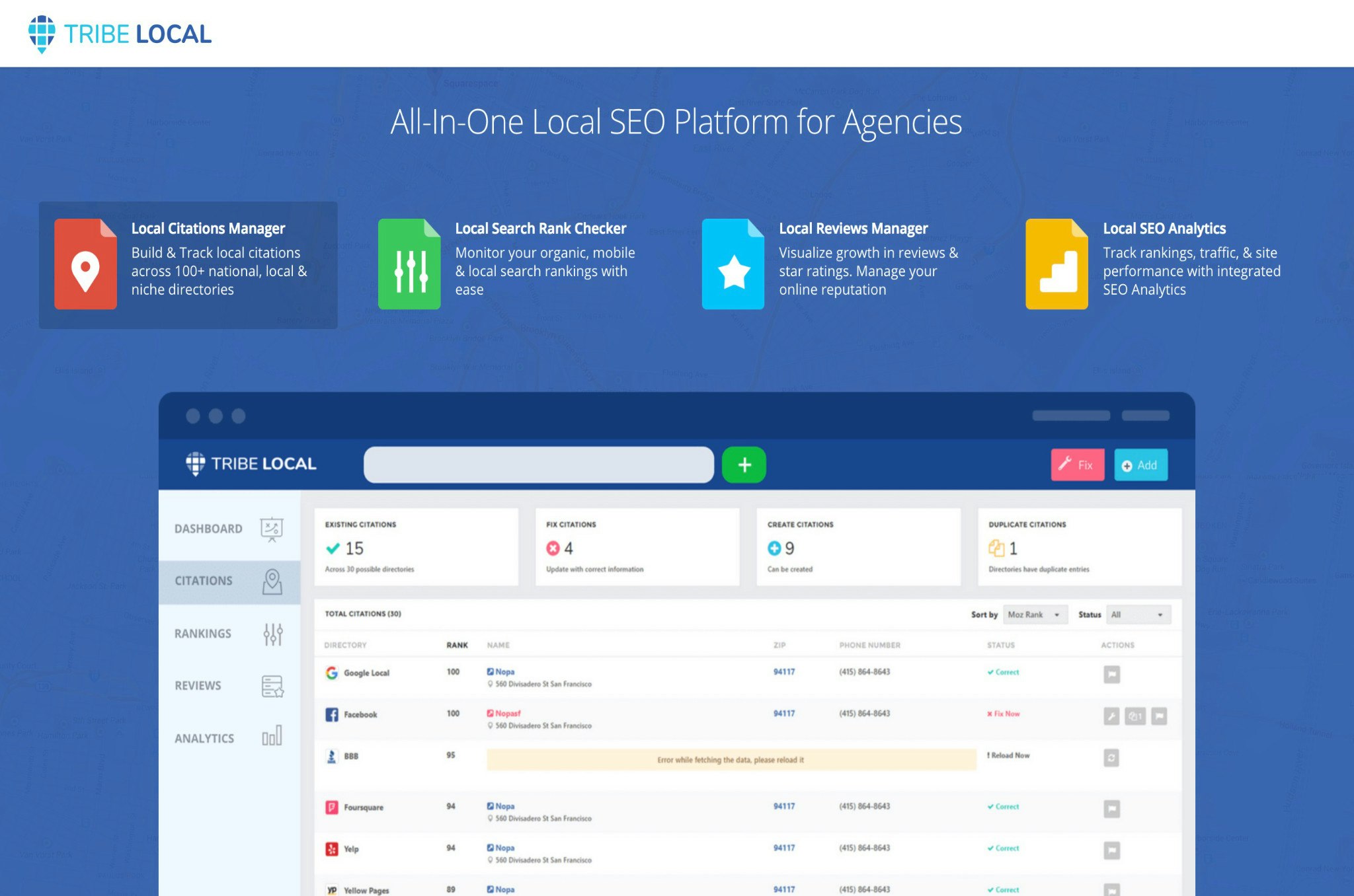Click the yellow Local SEO Analytics icon

[x=1056, y=264]
